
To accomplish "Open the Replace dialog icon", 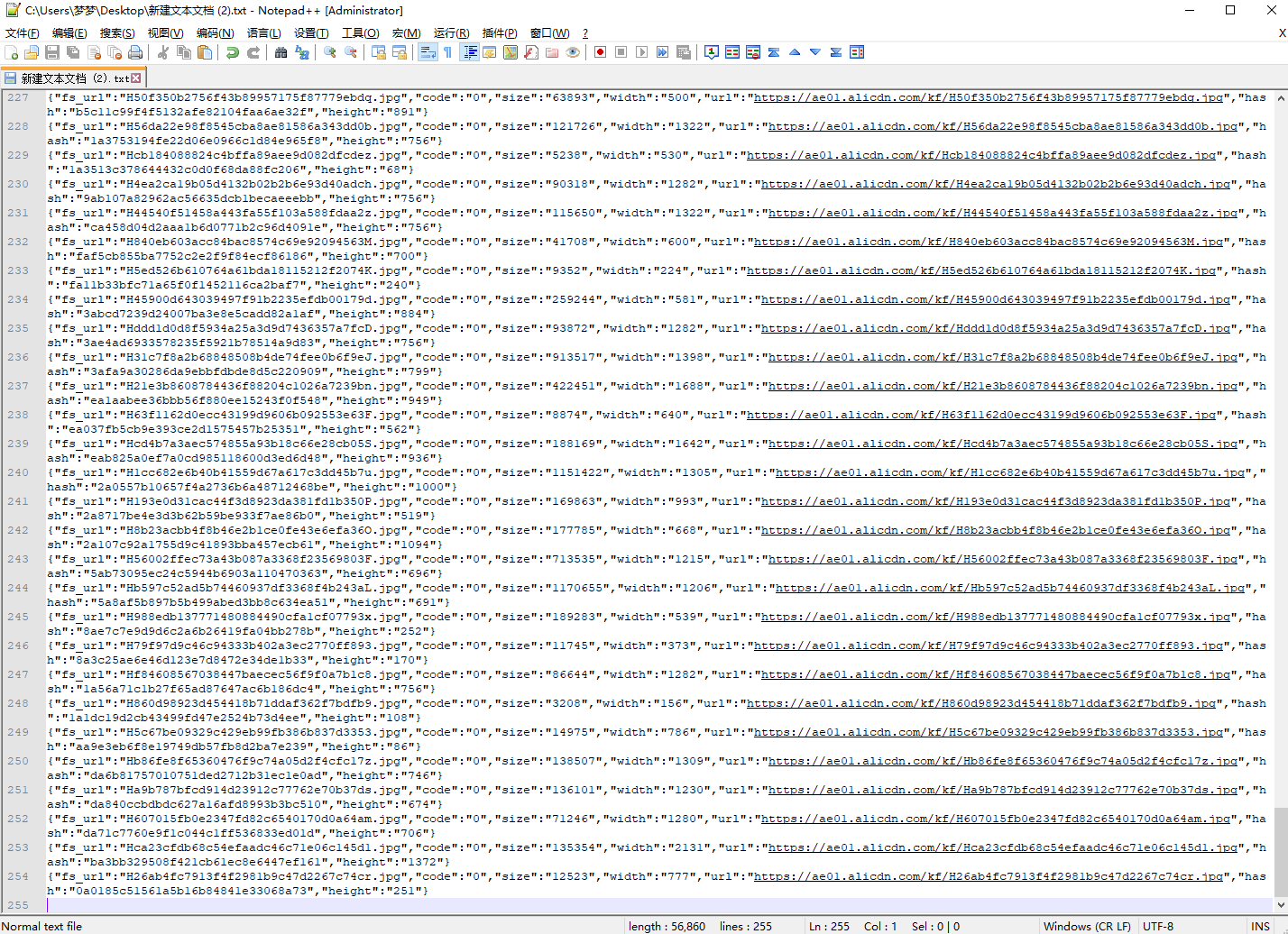I will click(x=302, y=52).
